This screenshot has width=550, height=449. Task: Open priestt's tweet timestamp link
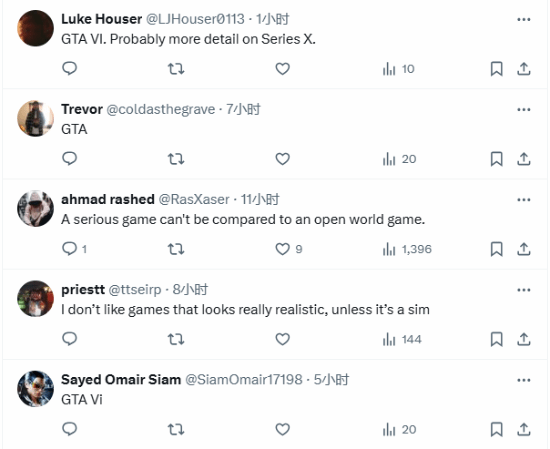tap(190, 290)
